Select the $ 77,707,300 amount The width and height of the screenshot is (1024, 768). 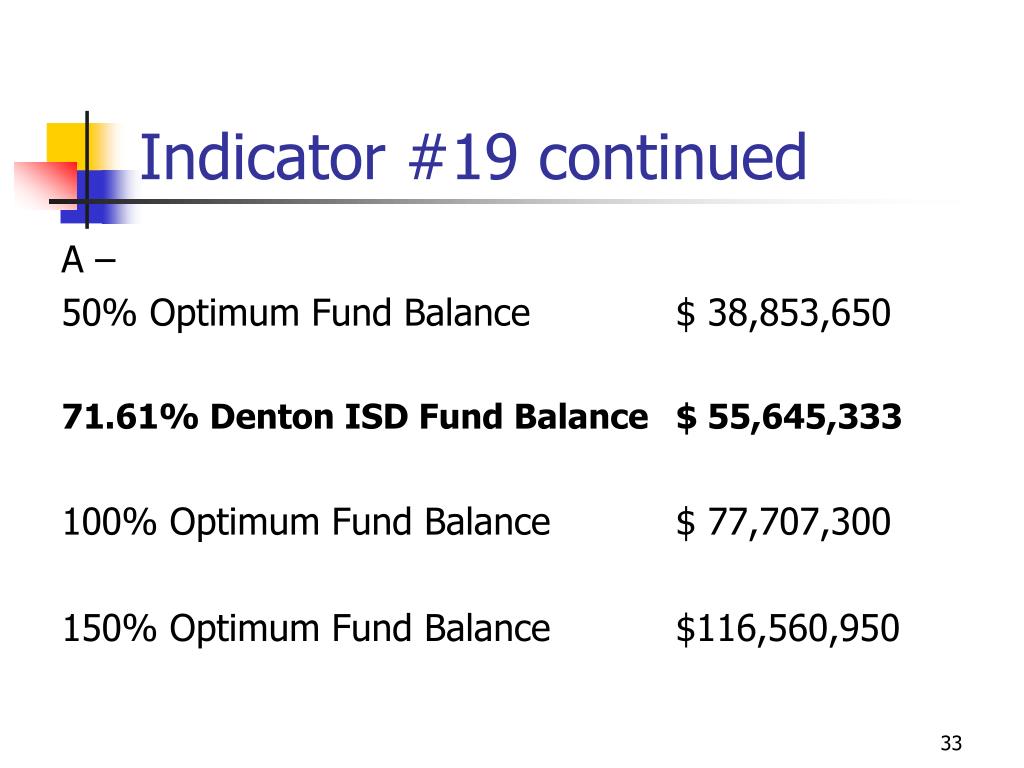point(783,522)
